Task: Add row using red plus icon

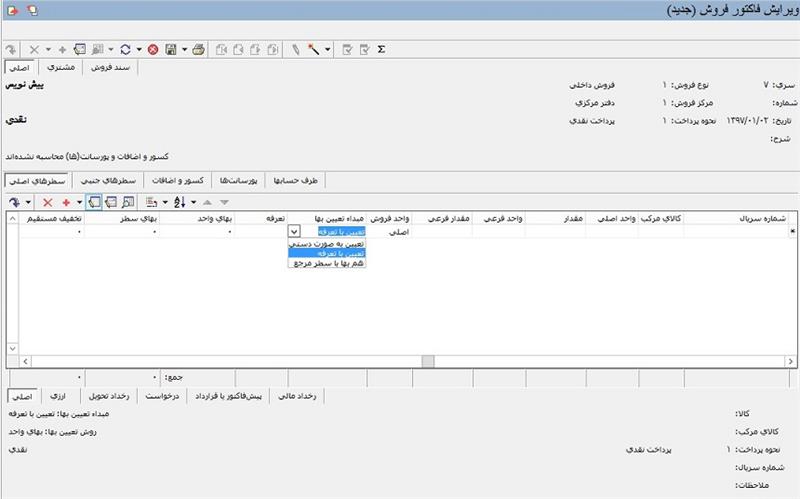Action: pos(66,202)
